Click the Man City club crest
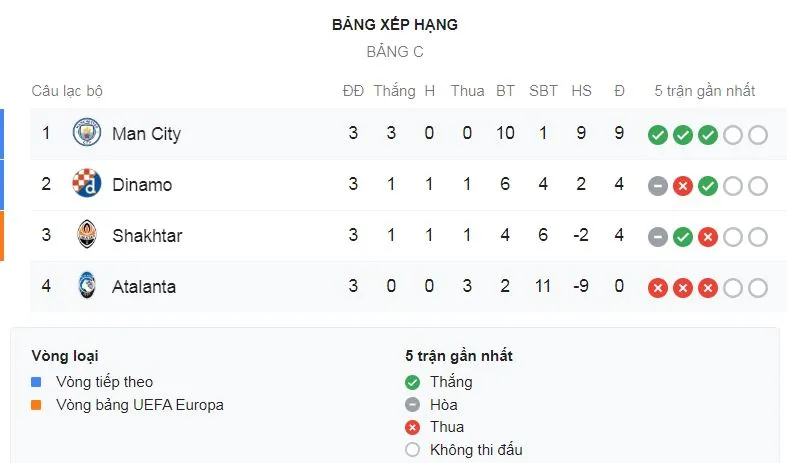 (x=87, y=133)
